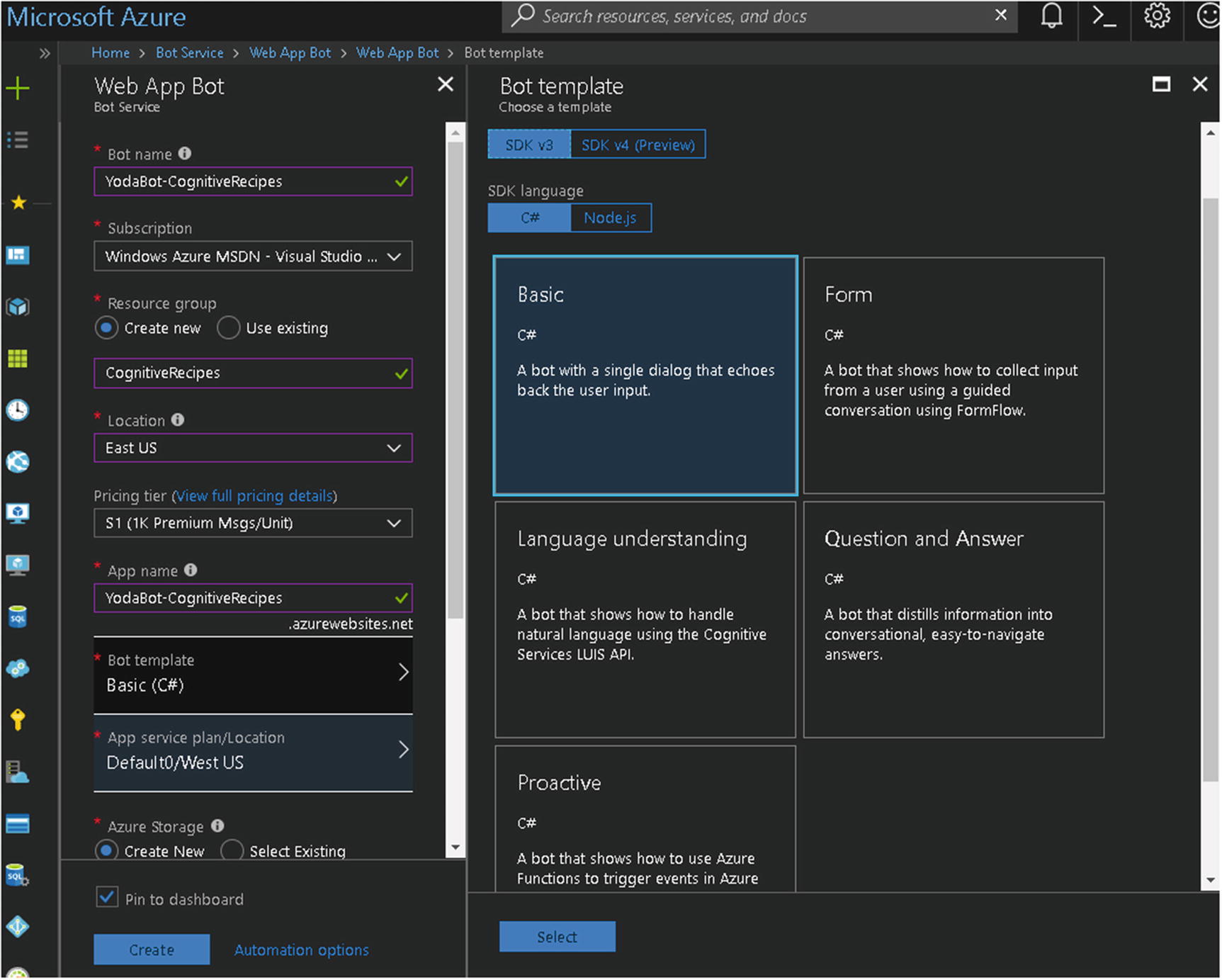Screen dimensions: 1222x980
Task: Open the Dashboard icon in sidebar
Action: click(18, 255)
